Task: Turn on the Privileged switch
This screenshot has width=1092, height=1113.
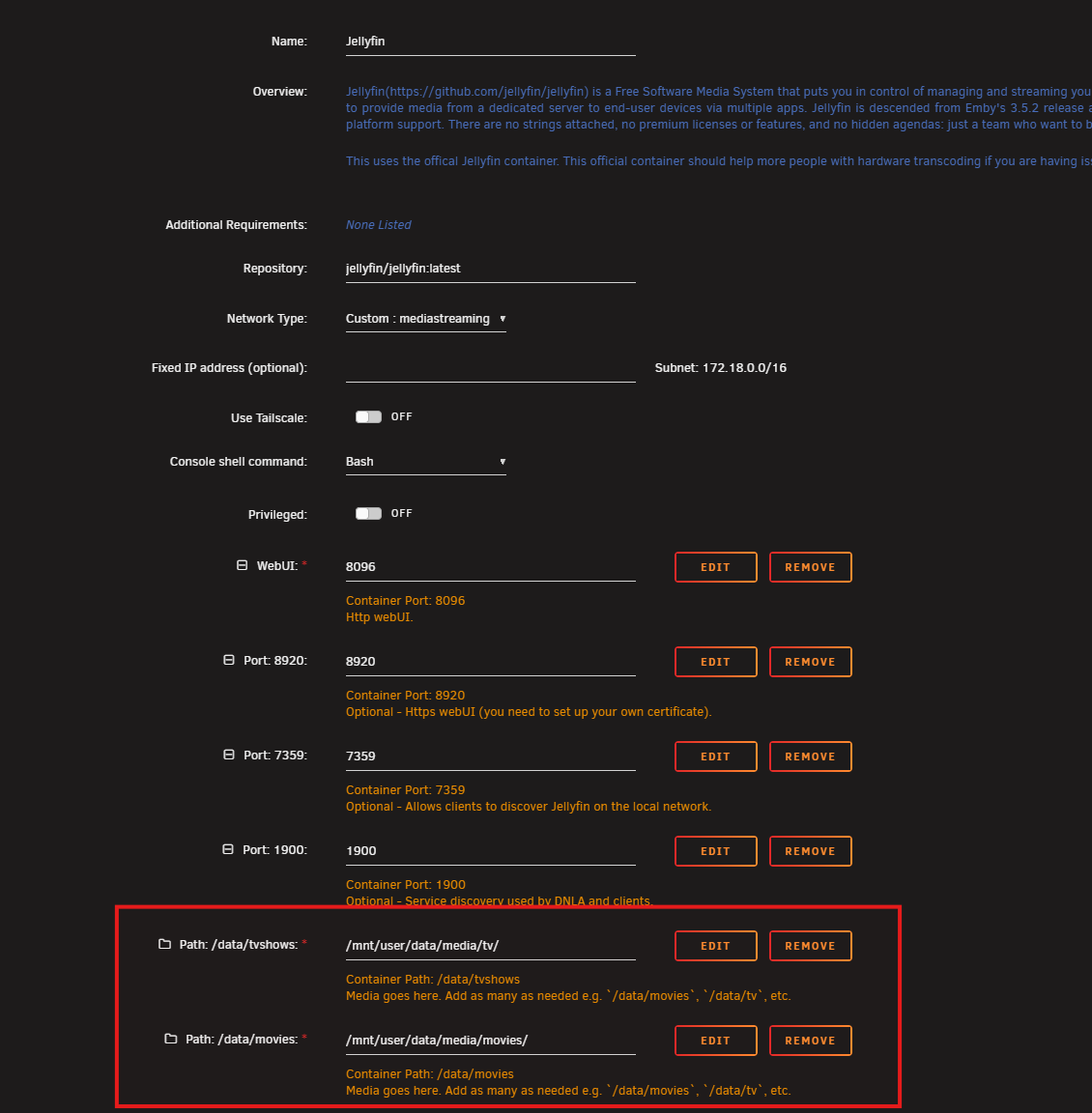Action: 368,513
